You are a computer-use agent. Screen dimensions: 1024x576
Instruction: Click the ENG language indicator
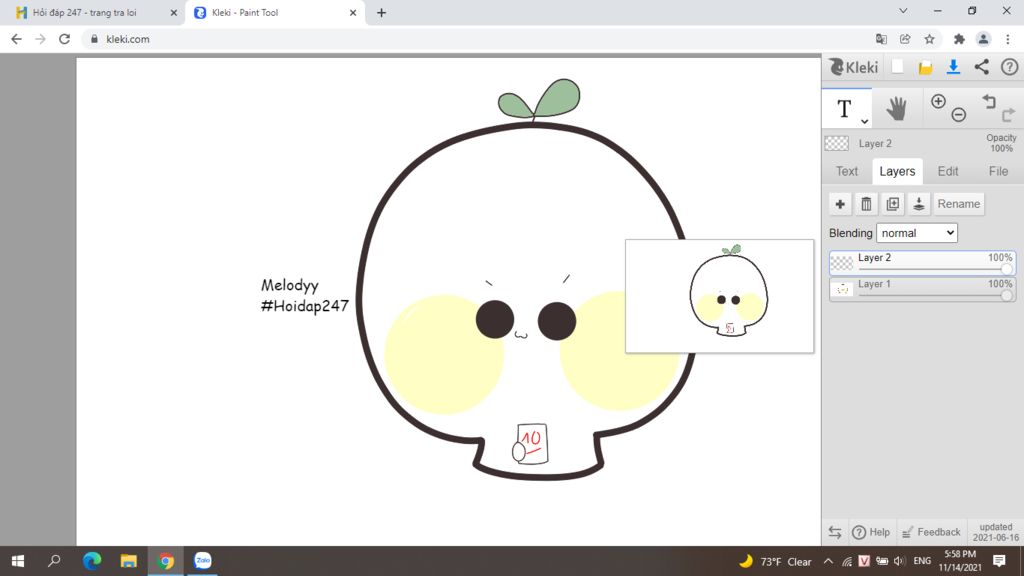coord(922,561)
